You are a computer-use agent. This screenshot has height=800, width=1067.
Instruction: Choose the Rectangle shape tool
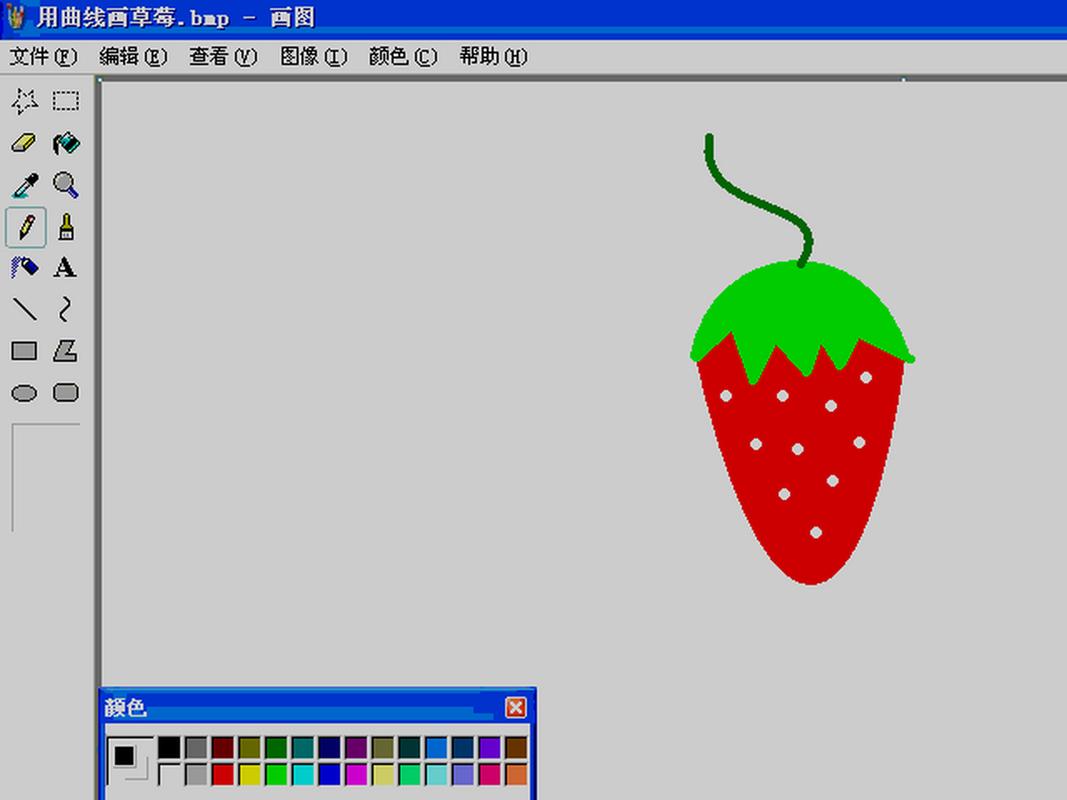pos(24,351)
